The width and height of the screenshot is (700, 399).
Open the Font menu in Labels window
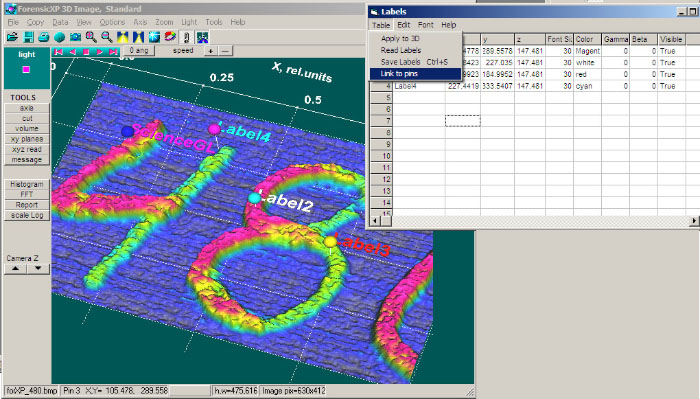425,25
